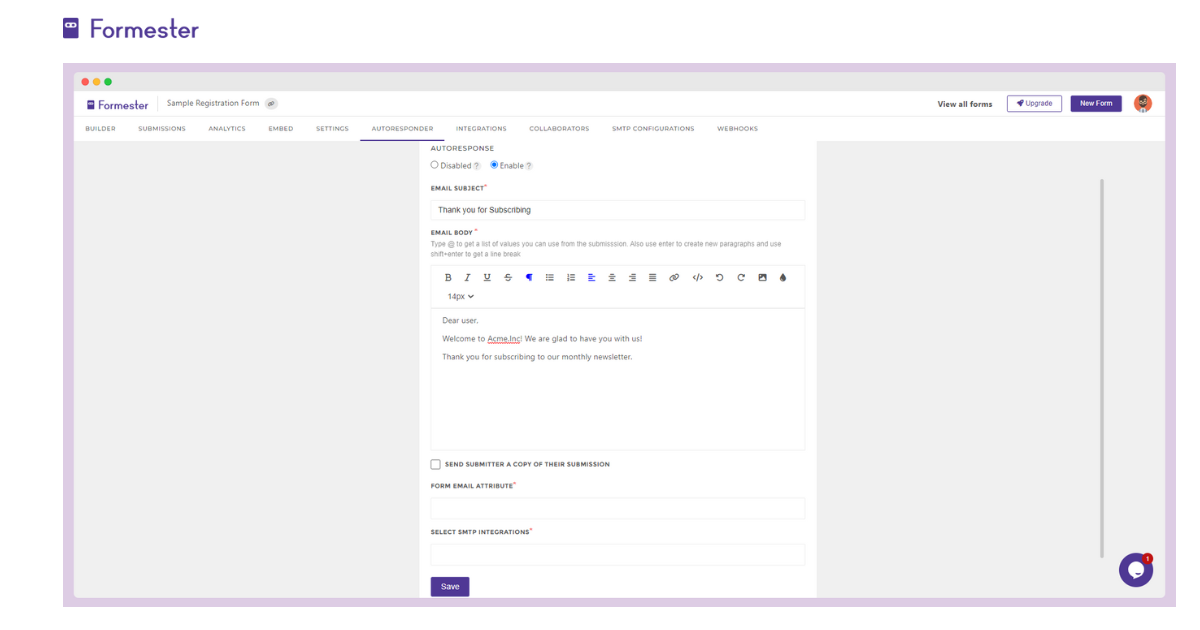Open the Select SMTP Integrations dropdown
Screen dimensions: 1200x630
point(617,554)
